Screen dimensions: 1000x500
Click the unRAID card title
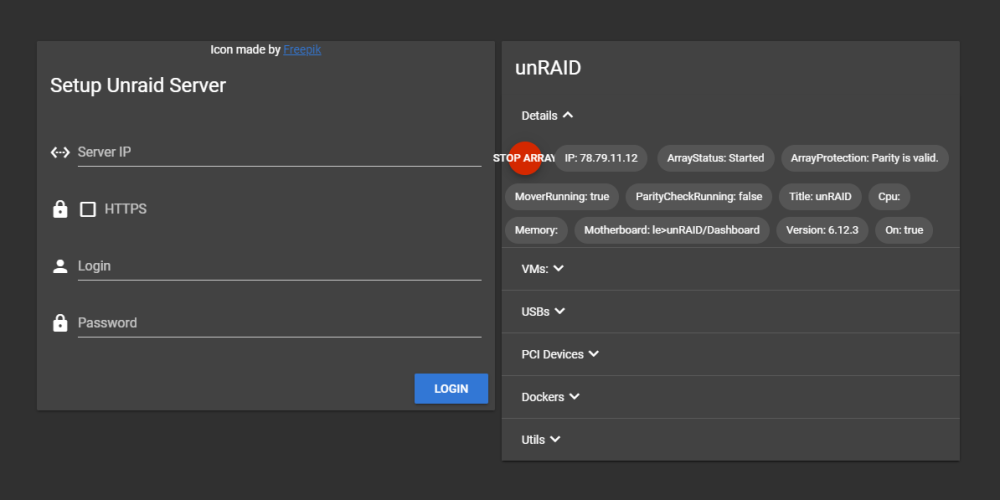click(x=548, y=68)
